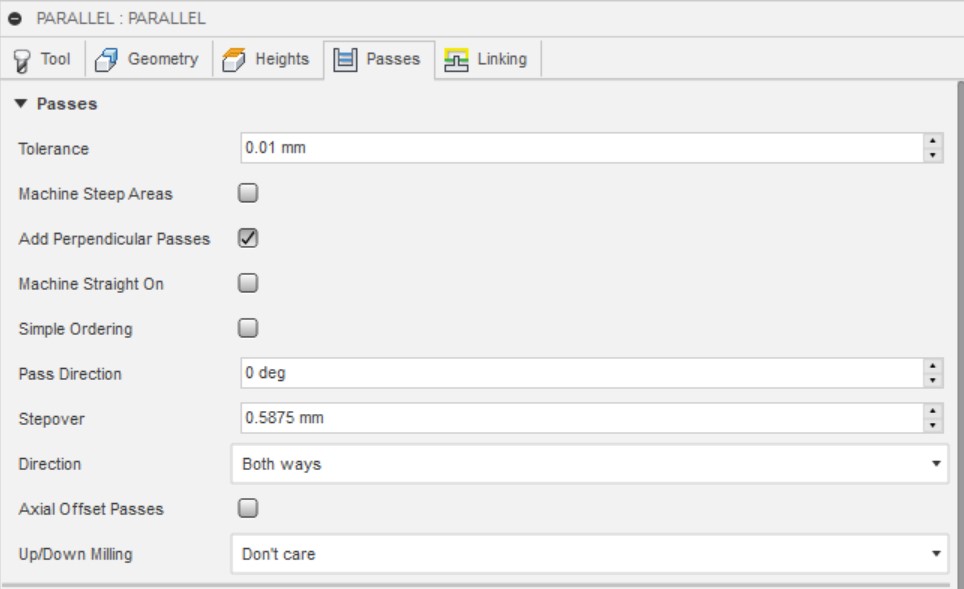Decrease Pass Direction with the down arrow
The height and width of the screenshot is (589, 964).
coord(935,379)
